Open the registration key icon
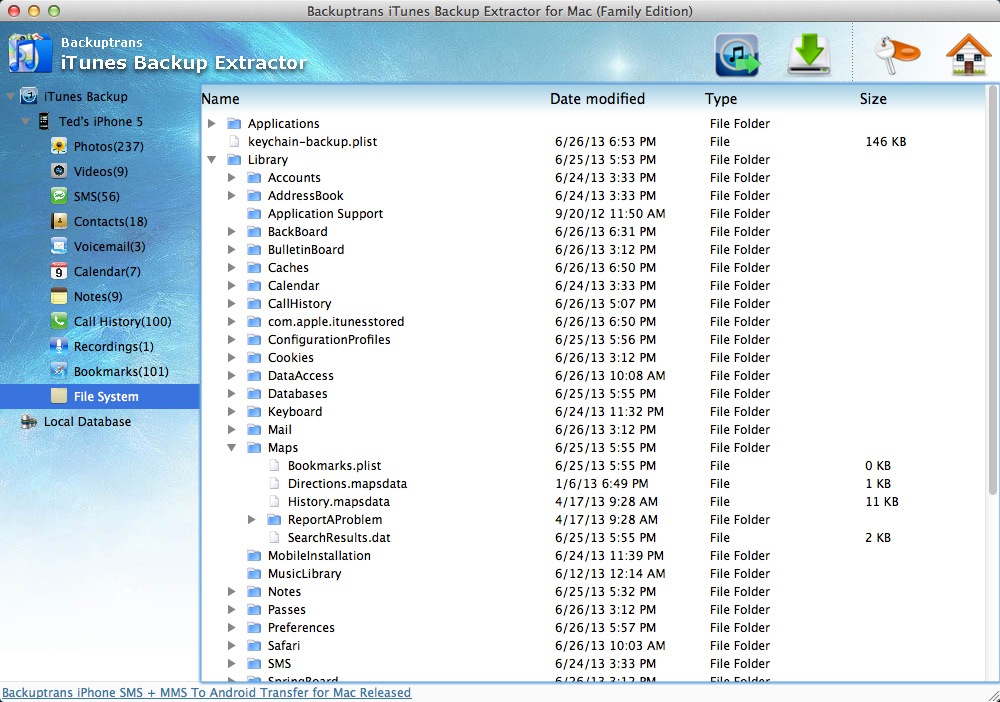The width and height of the screenshot is (1000, 702). (x=897, y=55)
